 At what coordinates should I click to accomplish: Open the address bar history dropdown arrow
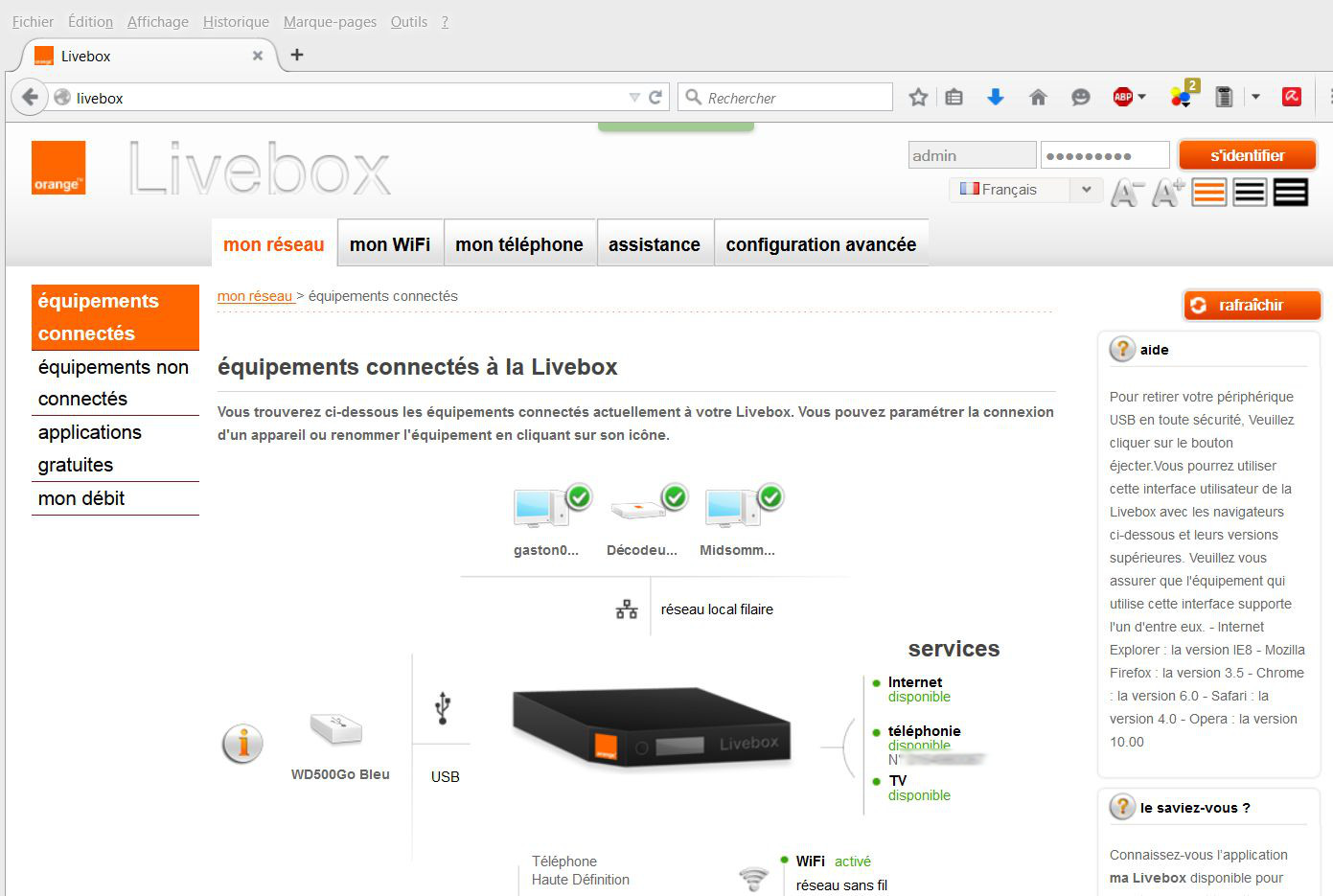click(x=634, y=98)
